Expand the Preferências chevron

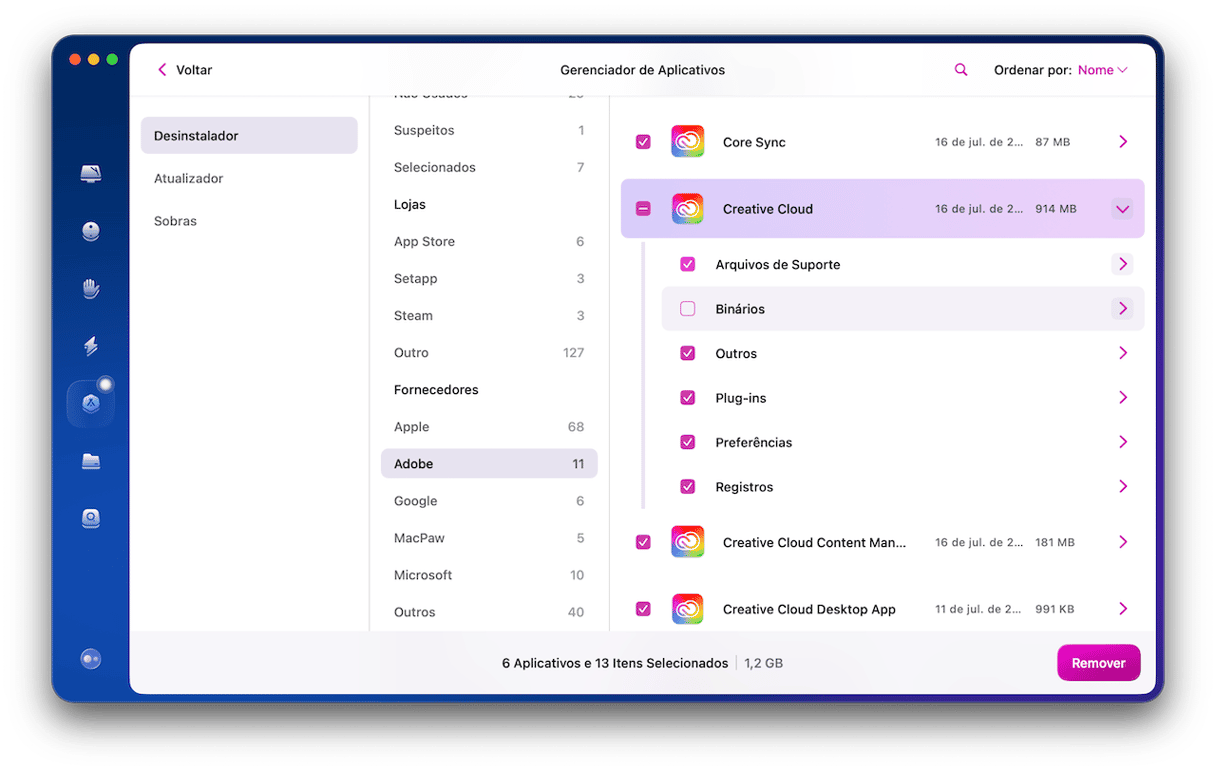1123,442
